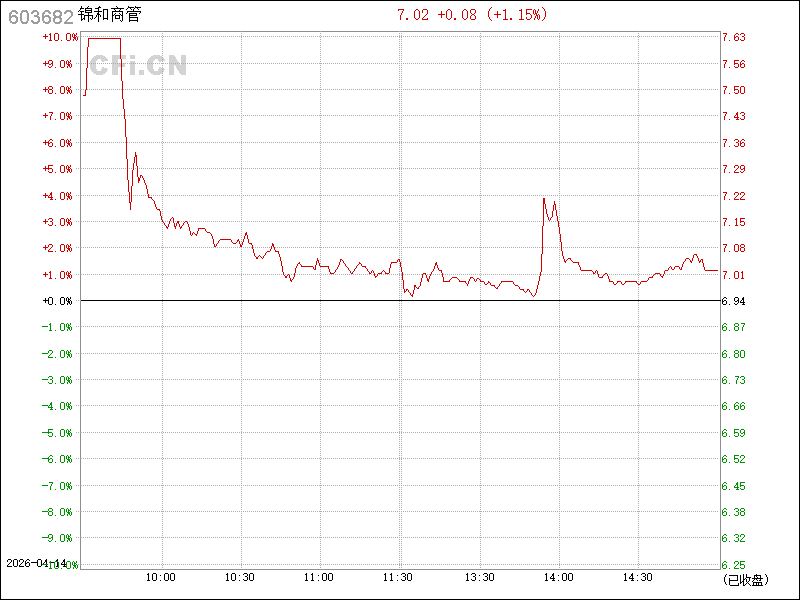
Task: Click the +10.0% label on the left axis
Action: coord(60,37)
